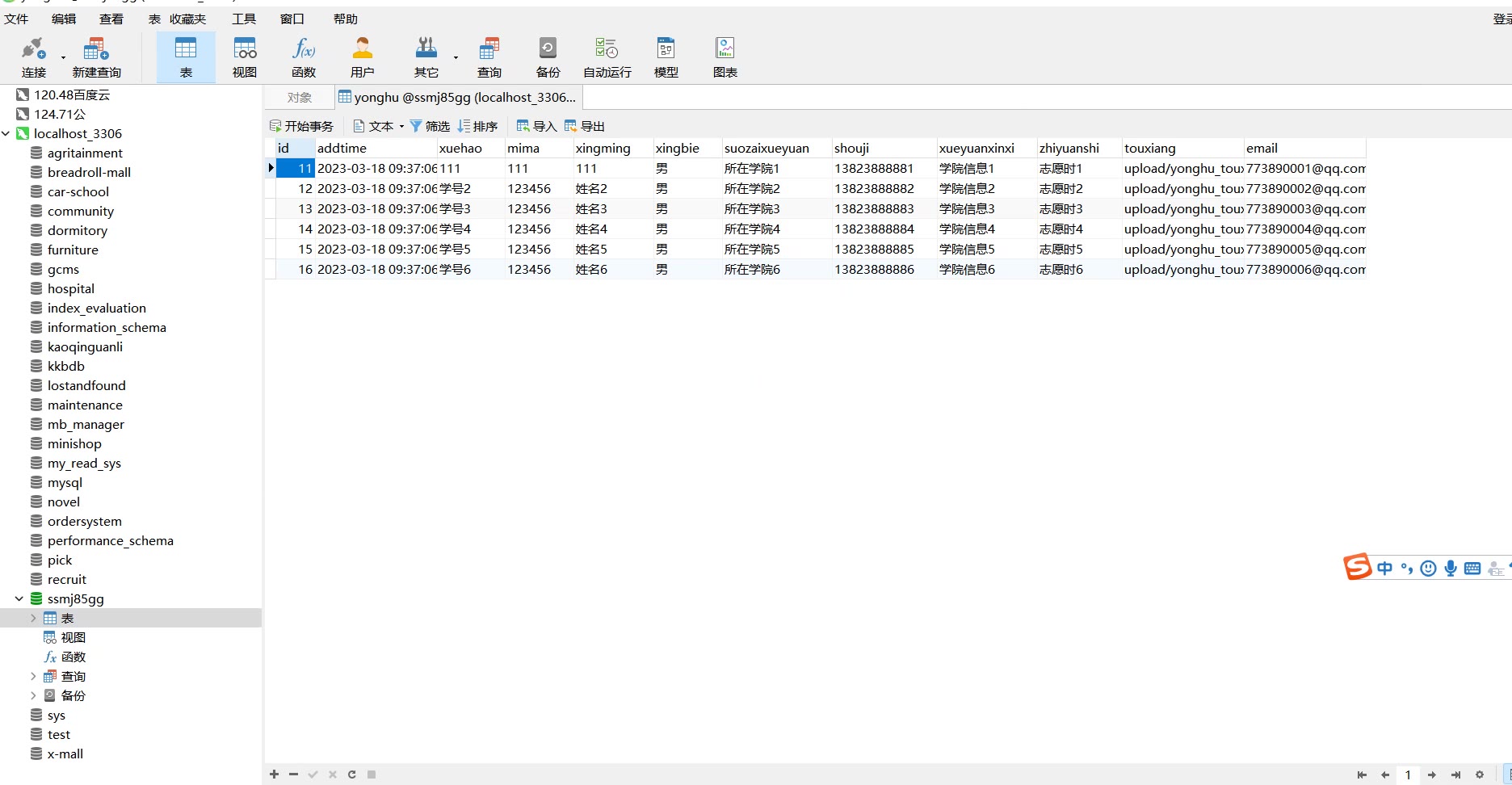Click the 自动运行 automation icon
The image size is (1512, 785).
click(607, 57)
